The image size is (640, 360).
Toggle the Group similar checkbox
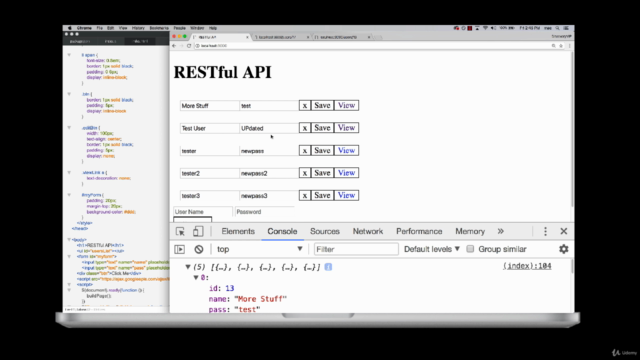470,249
